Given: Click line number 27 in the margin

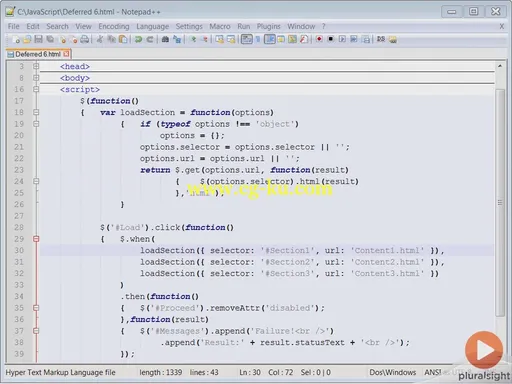Looking at the screenshot, I should click(x=19, y=216).
